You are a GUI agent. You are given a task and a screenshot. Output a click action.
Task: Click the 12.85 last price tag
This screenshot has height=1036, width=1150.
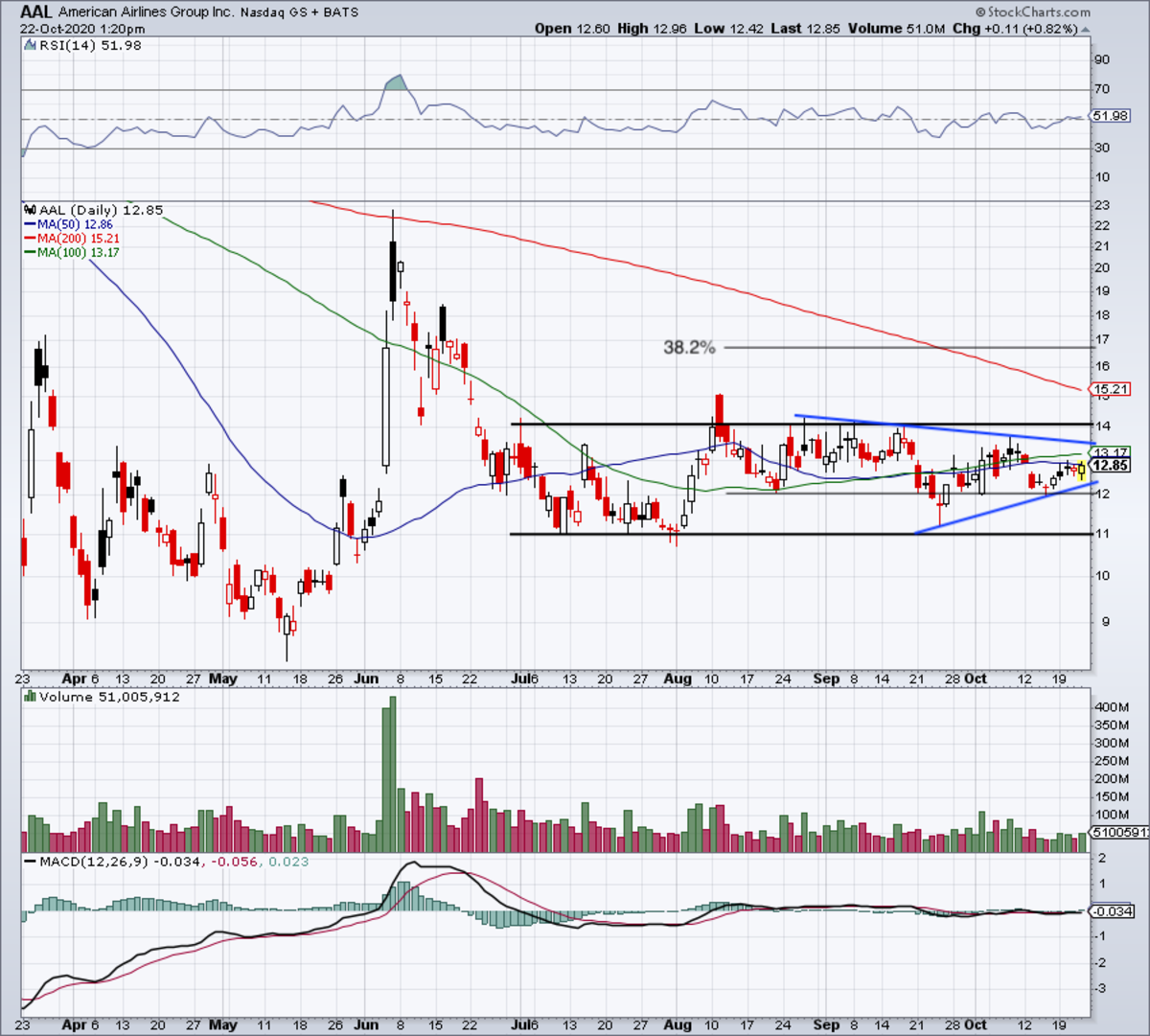[x=1110, y=466]
